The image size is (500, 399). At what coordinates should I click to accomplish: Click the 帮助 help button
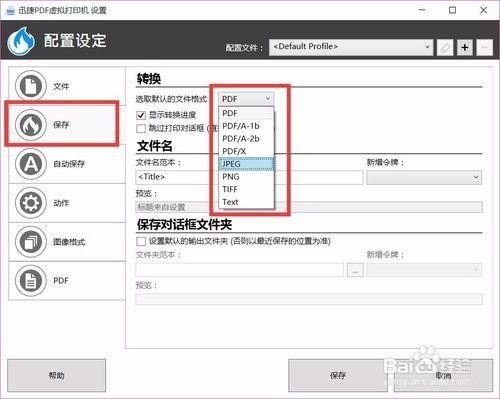56,375
